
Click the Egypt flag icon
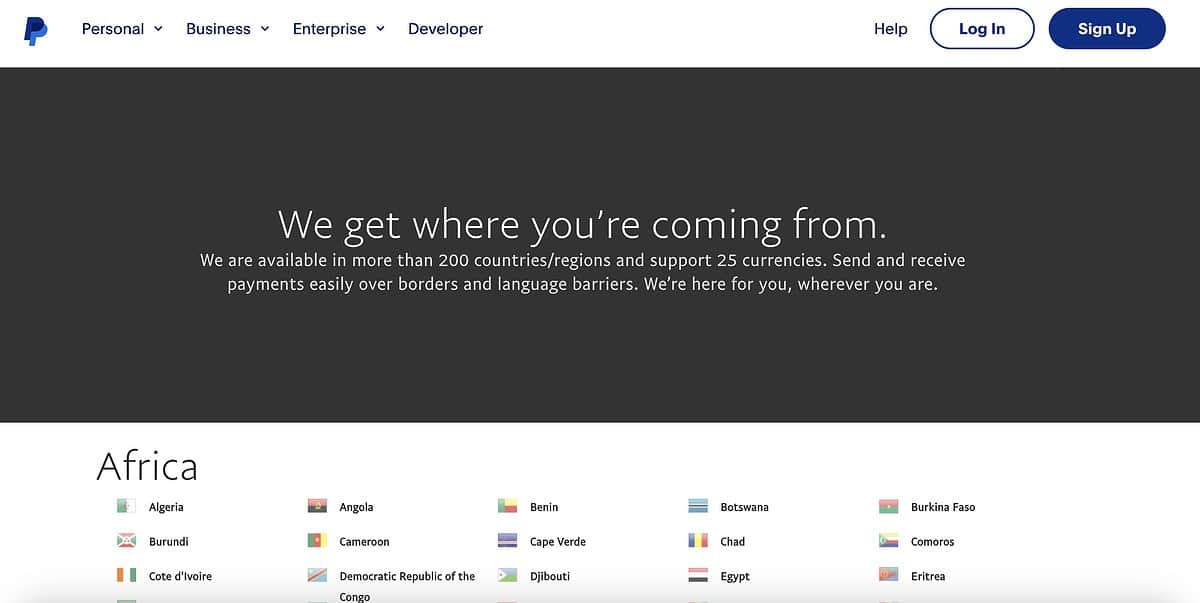698,576
